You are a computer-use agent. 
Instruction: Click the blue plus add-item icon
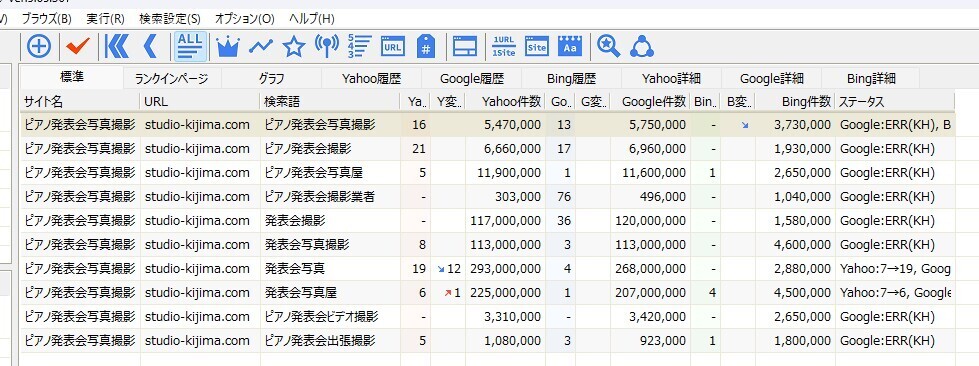pyautogui.click(x=39, y=46)
